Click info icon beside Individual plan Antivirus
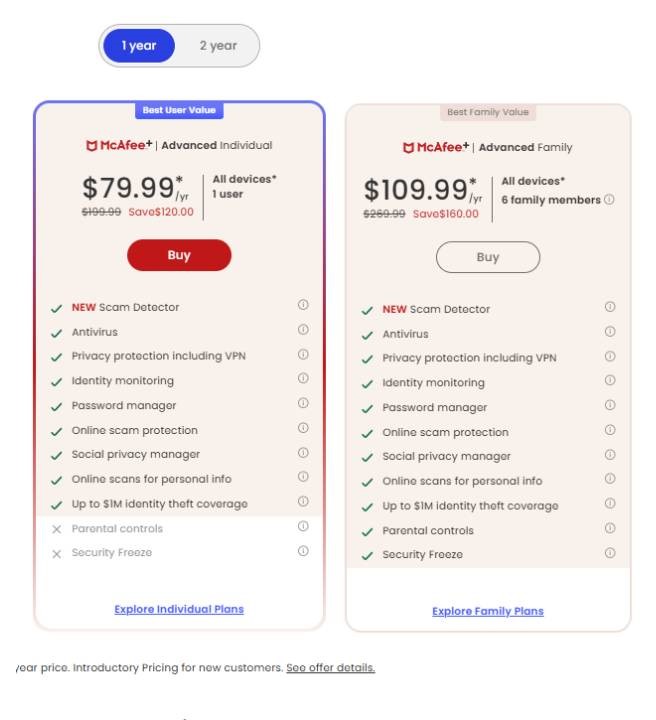This screenshot has height=720, width=656. point(303,330)
